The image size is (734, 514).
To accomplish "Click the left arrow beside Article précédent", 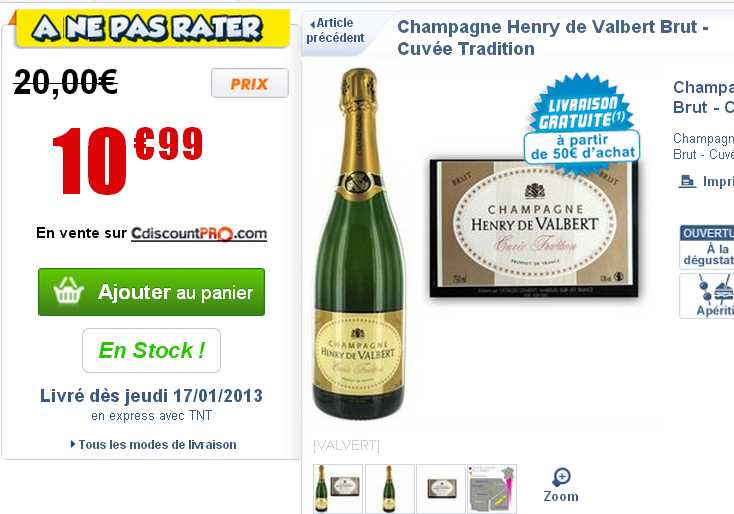I will (x=313, y=23).
